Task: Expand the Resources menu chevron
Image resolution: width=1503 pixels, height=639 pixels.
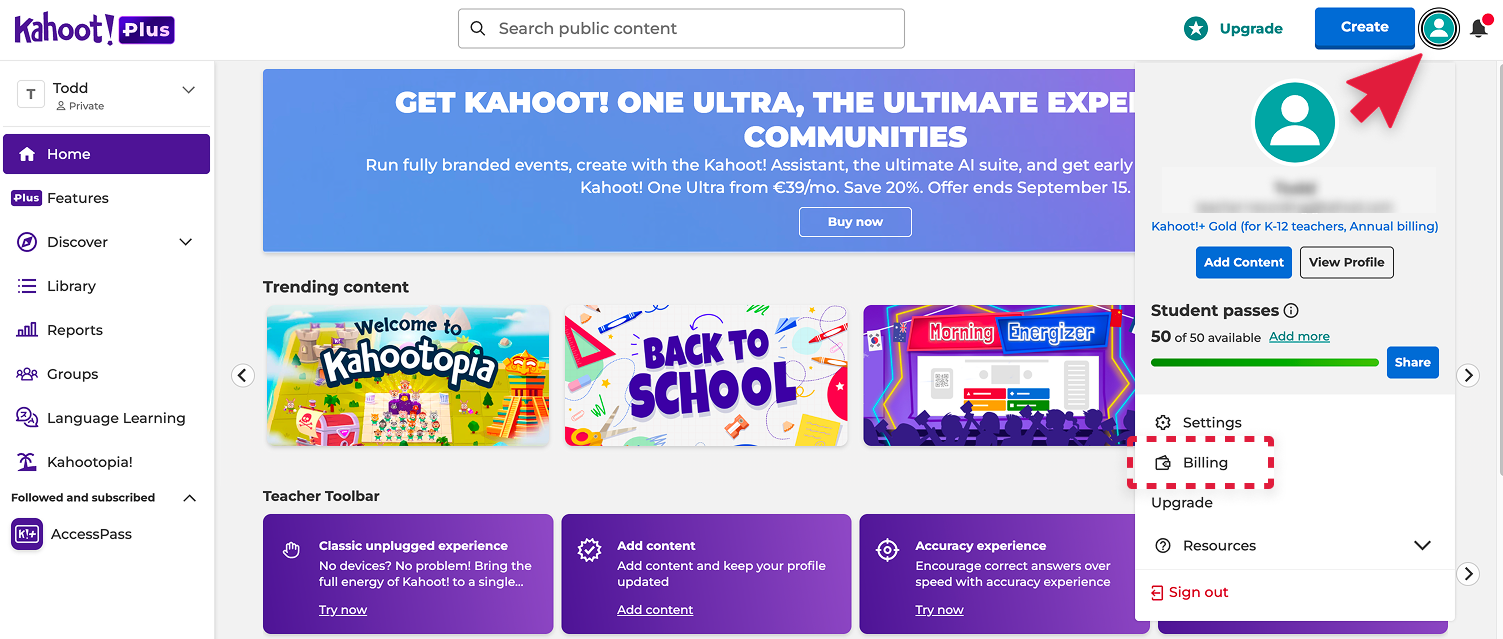Action: [x=1422, y=546]
